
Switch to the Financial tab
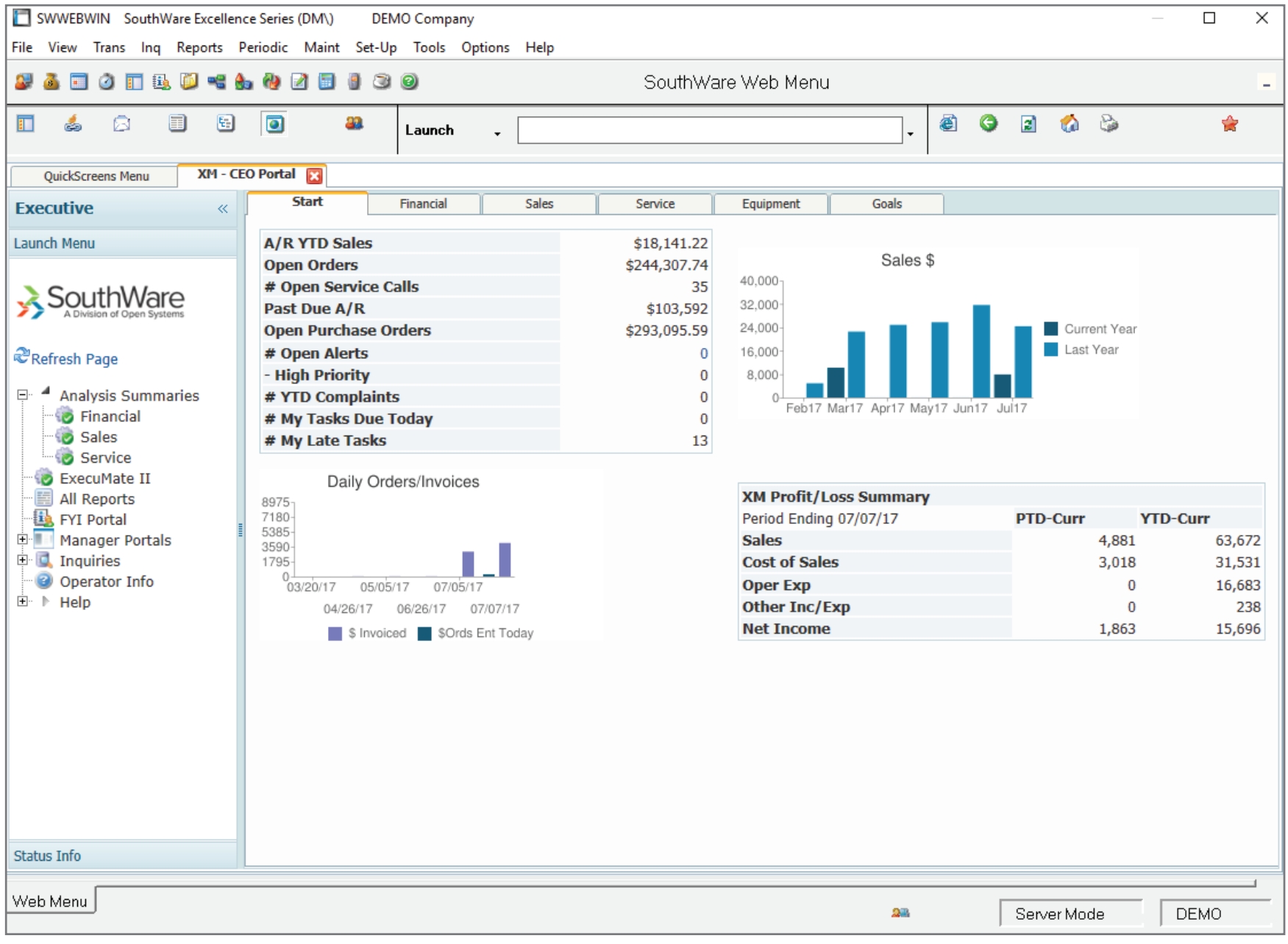[424, 204]
